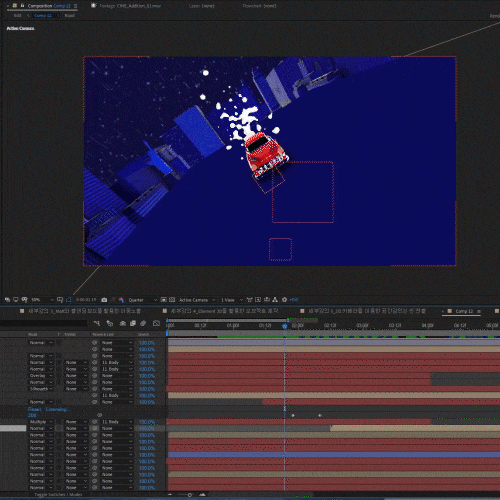
Task: Open Composition Mini-Flowchart in timeline
Action: pos(97,323)
